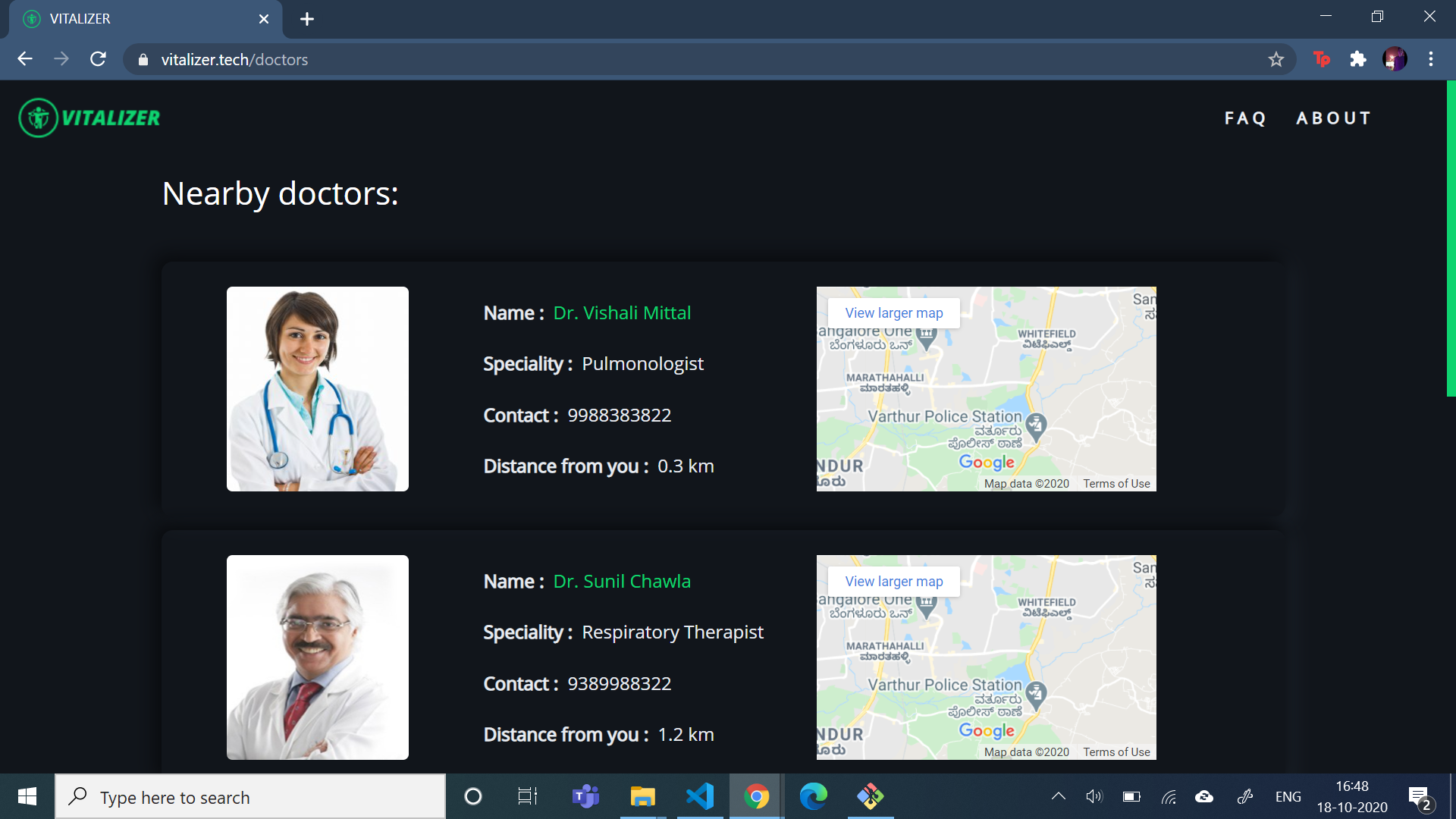Open Microsoft Edge from taskbar
1456x819 pixels.
[x=813, y=796]
